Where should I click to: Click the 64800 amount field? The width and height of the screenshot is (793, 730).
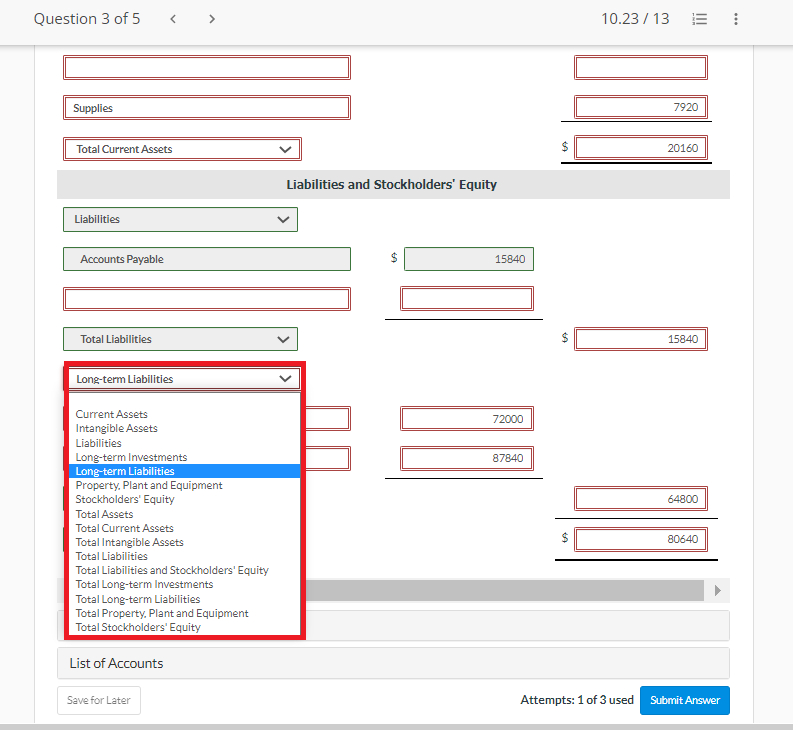pyautogui.click(x=641, y=499)
